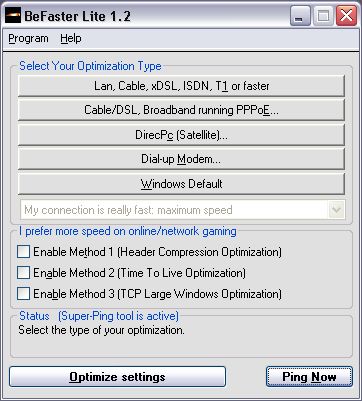Open the Program menu
The image size is (362, 401).
(28, 39)
